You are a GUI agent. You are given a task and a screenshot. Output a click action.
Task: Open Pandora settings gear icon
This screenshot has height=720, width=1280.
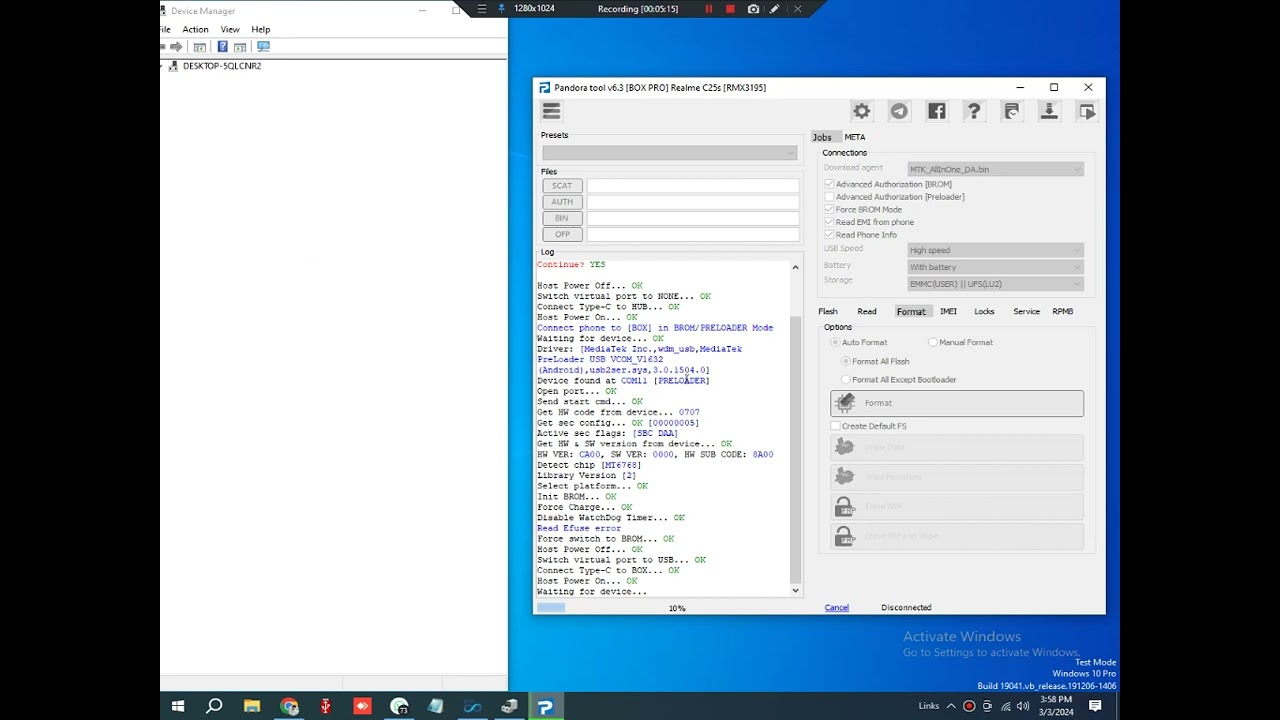click(x=861, y=111)
